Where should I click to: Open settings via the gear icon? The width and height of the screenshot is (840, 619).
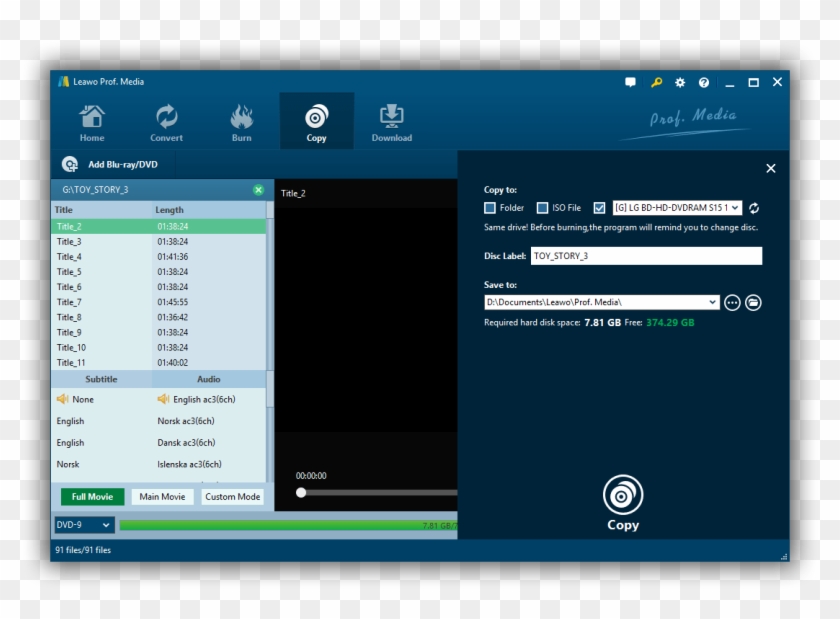(x=680, y=82)
